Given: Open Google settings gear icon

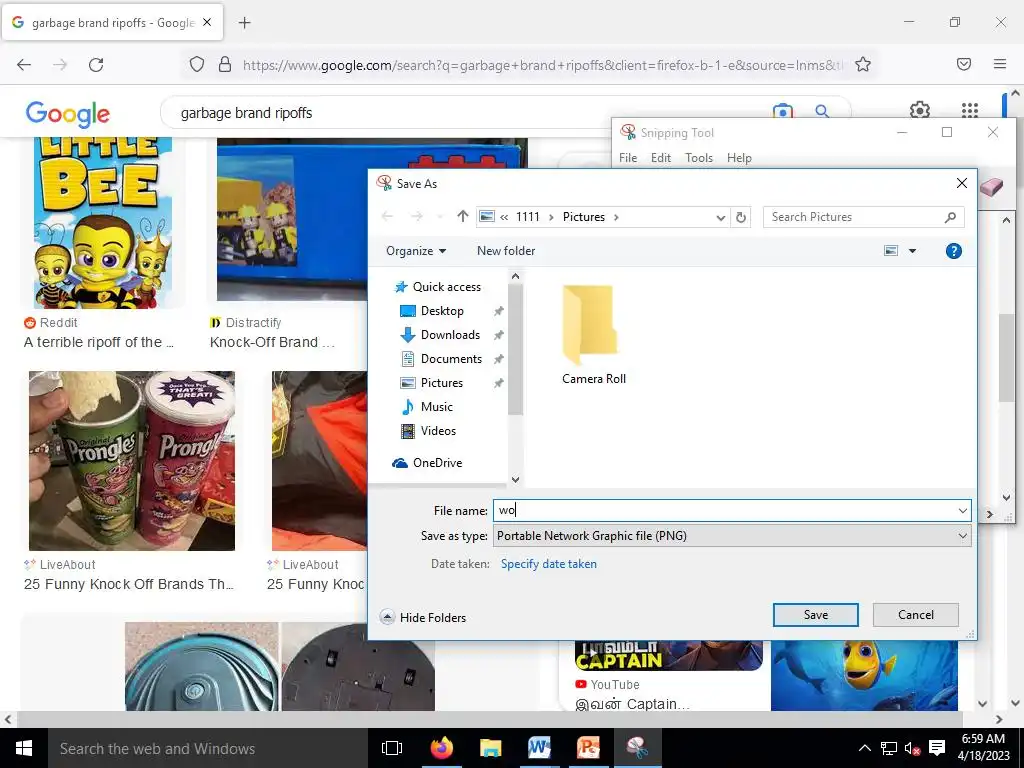Looking at the screenshot, I should click(920, 110).
